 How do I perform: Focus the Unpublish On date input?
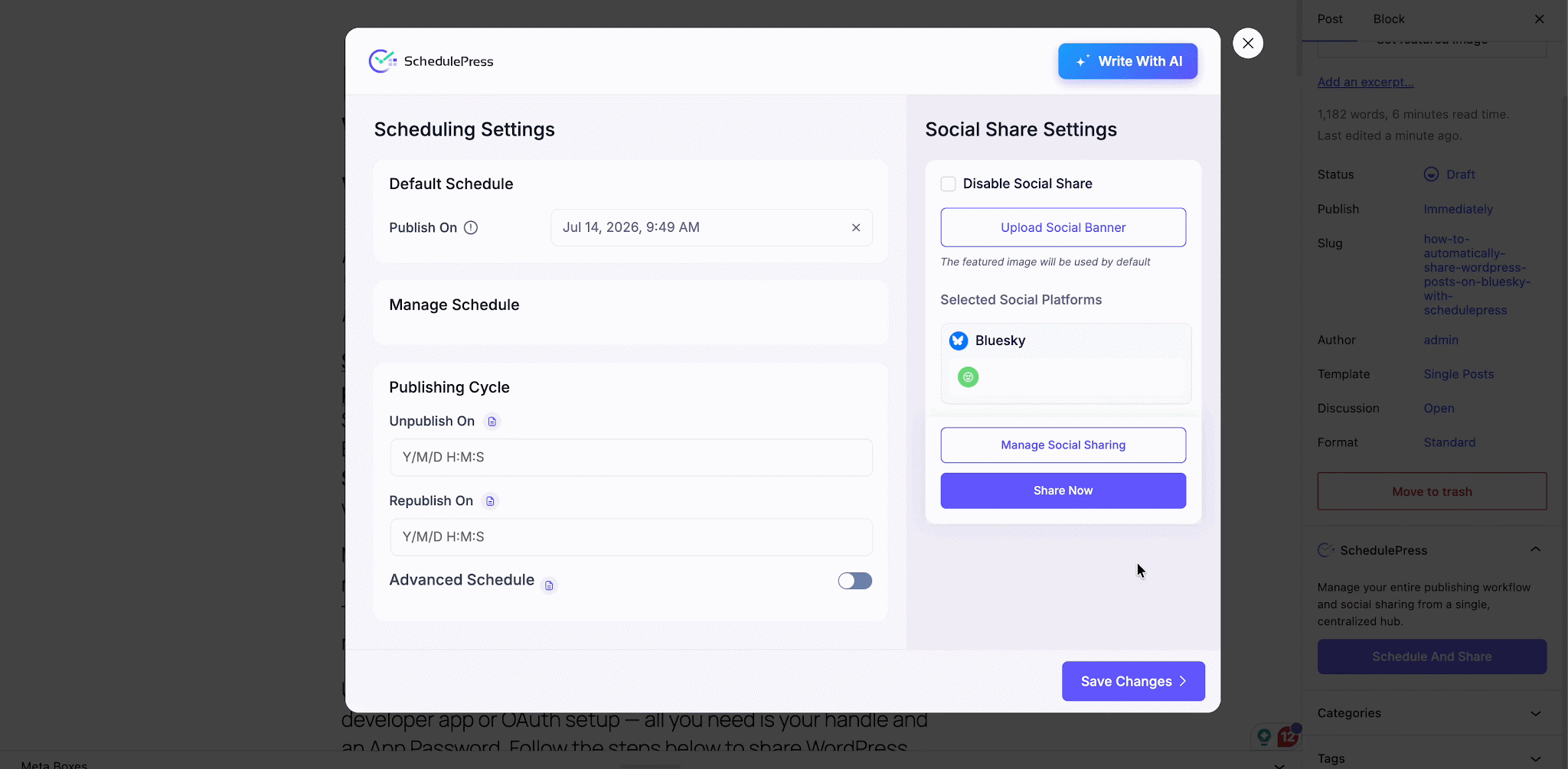631,458
